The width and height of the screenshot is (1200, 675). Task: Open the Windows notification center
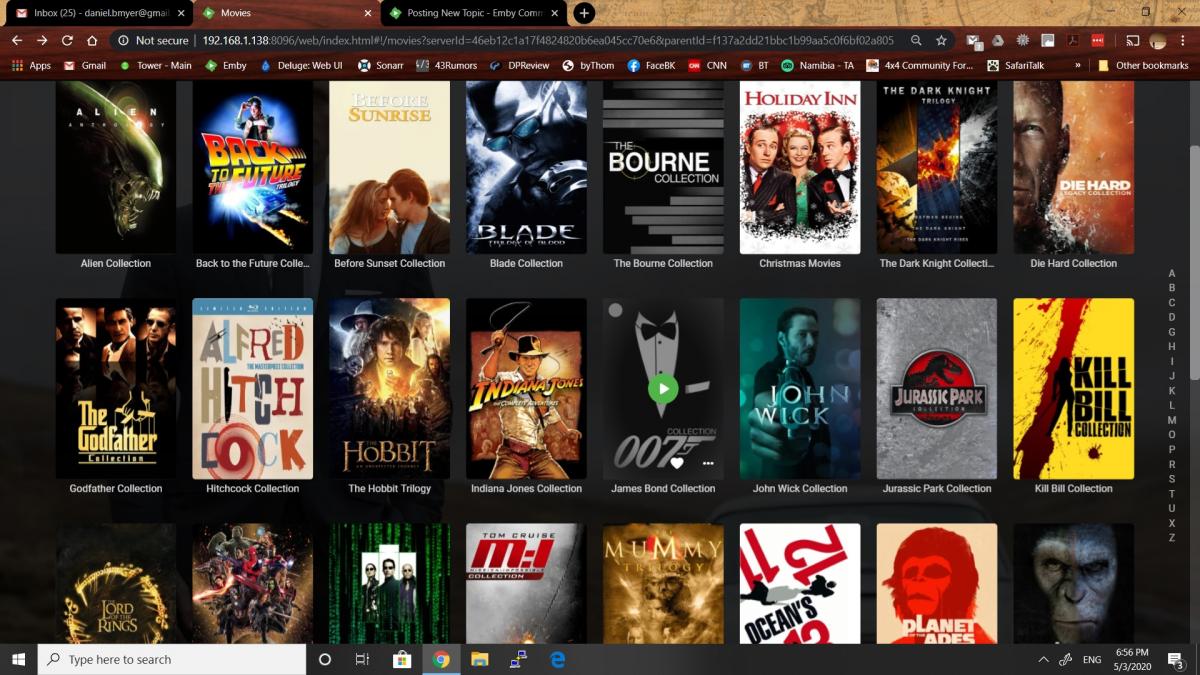pos(1177,660)
